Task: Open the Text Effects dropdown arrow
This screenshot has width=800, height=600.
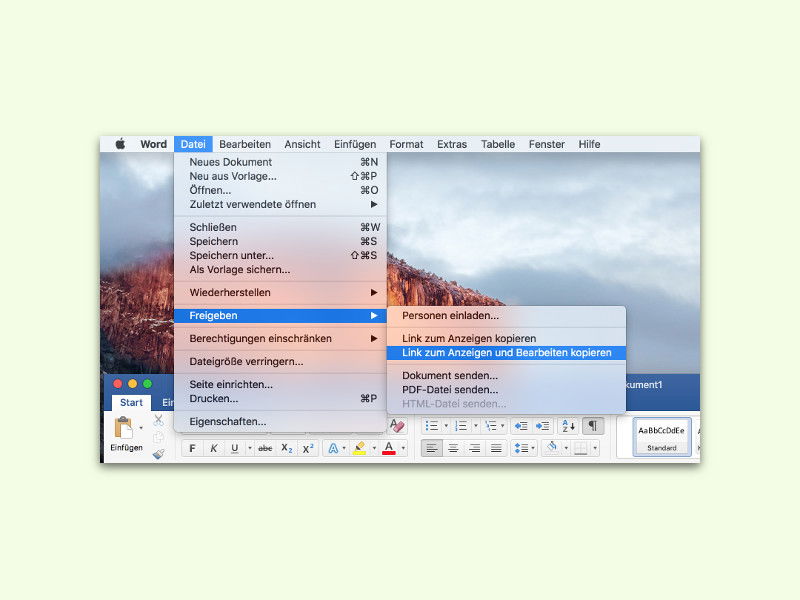Action: tap(344, 448)
